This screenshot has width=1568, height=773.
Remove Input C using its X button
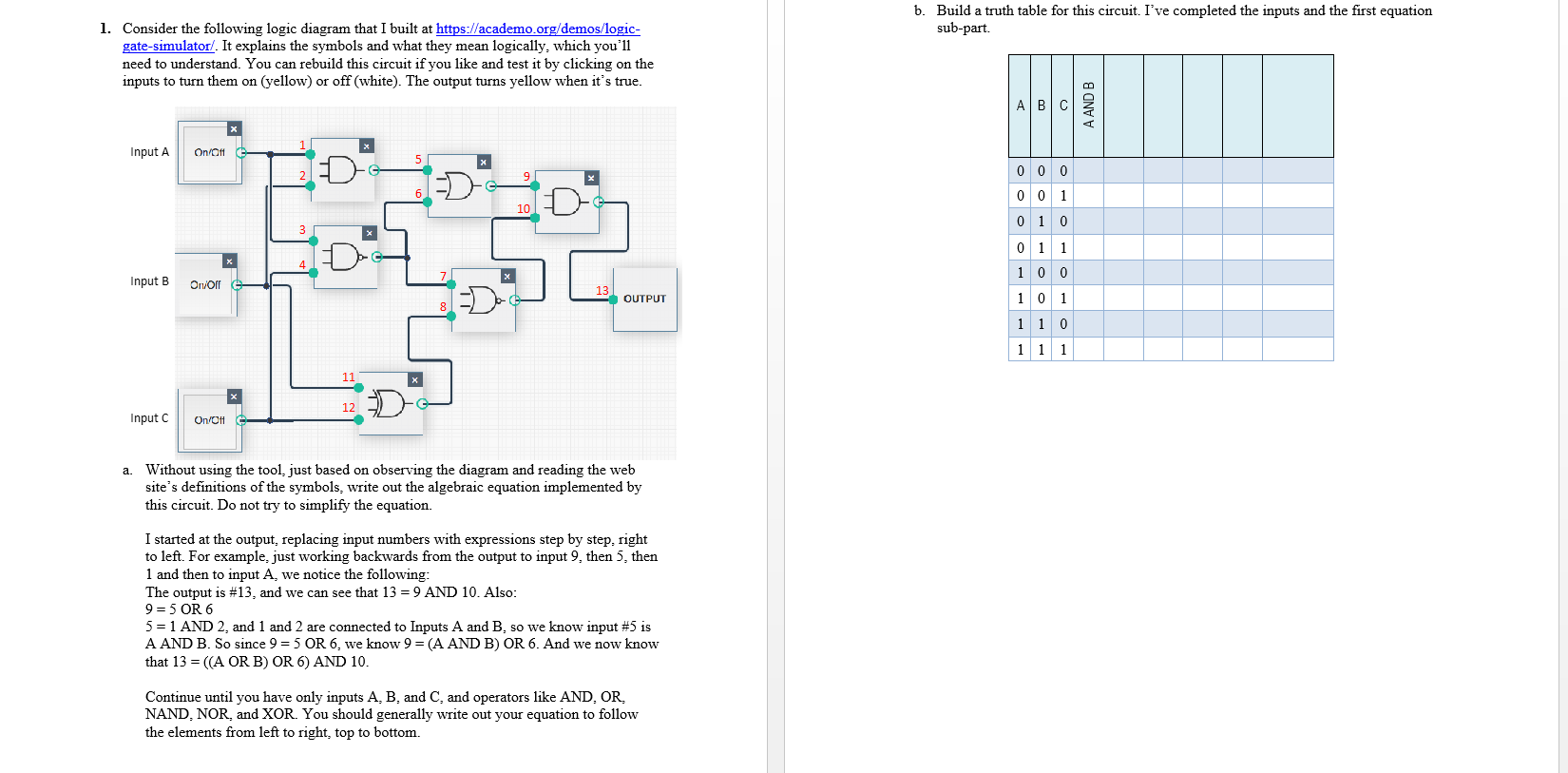pyautogui.click(x=234, y=396)
